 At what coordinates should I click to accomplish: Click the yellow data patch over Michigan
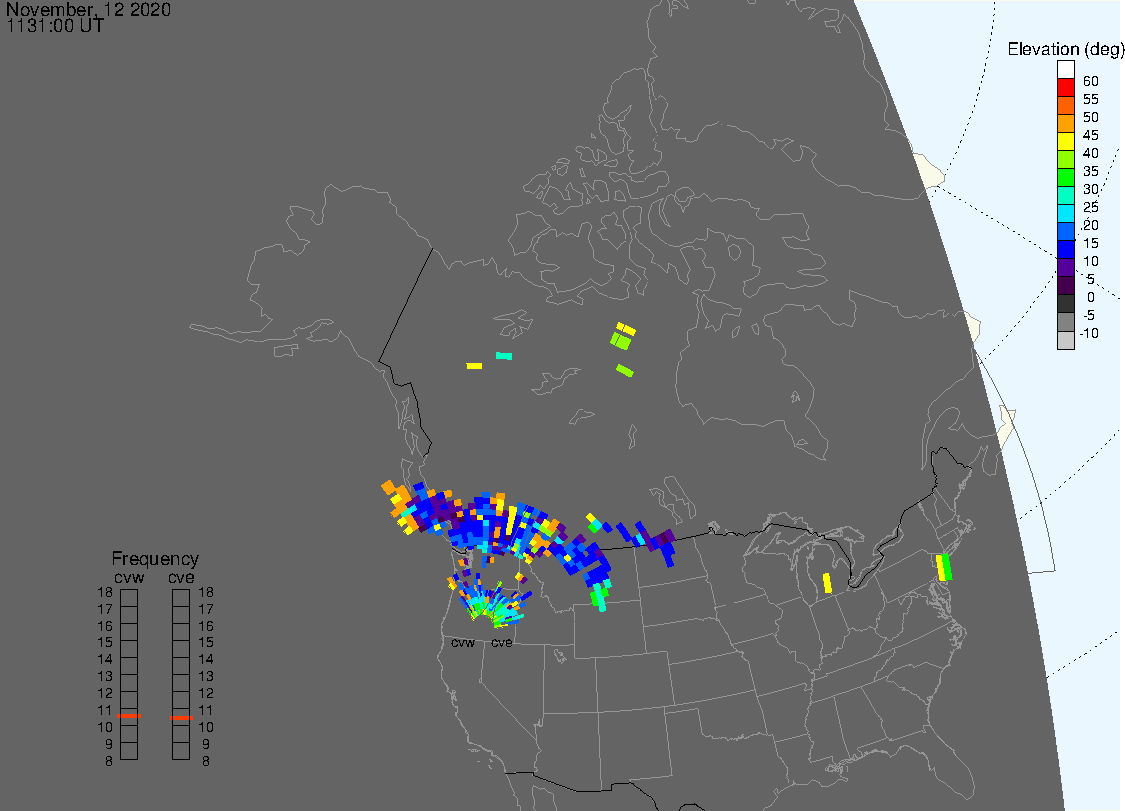[827, 583]
